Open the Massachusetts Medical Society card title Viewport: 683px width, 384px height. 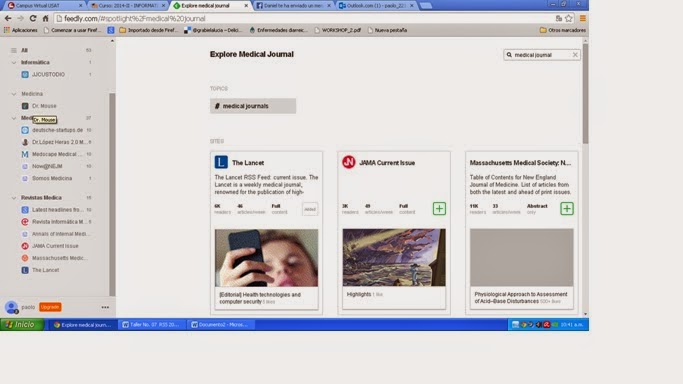520,162
